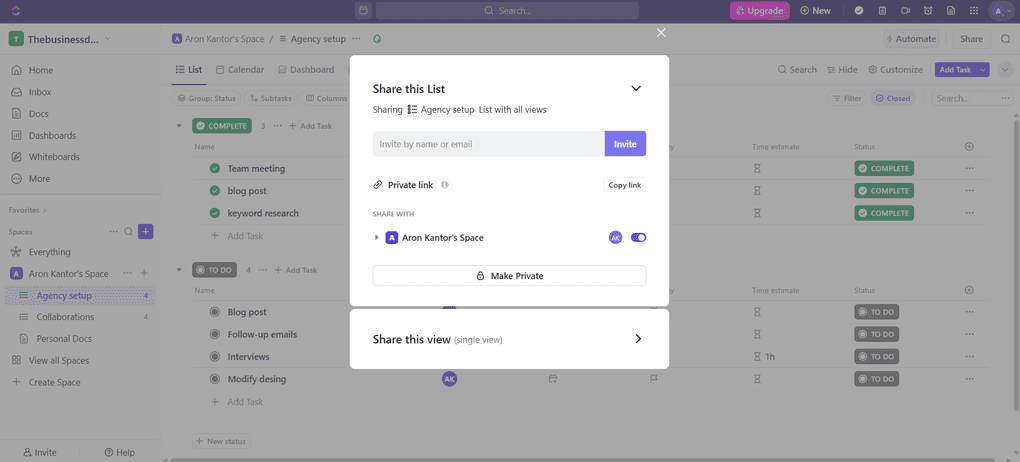The width and height of the screenshot is (1020, 462).
Task: Click the Spaces search magnifier icon
Action: (x=129, y=232)
